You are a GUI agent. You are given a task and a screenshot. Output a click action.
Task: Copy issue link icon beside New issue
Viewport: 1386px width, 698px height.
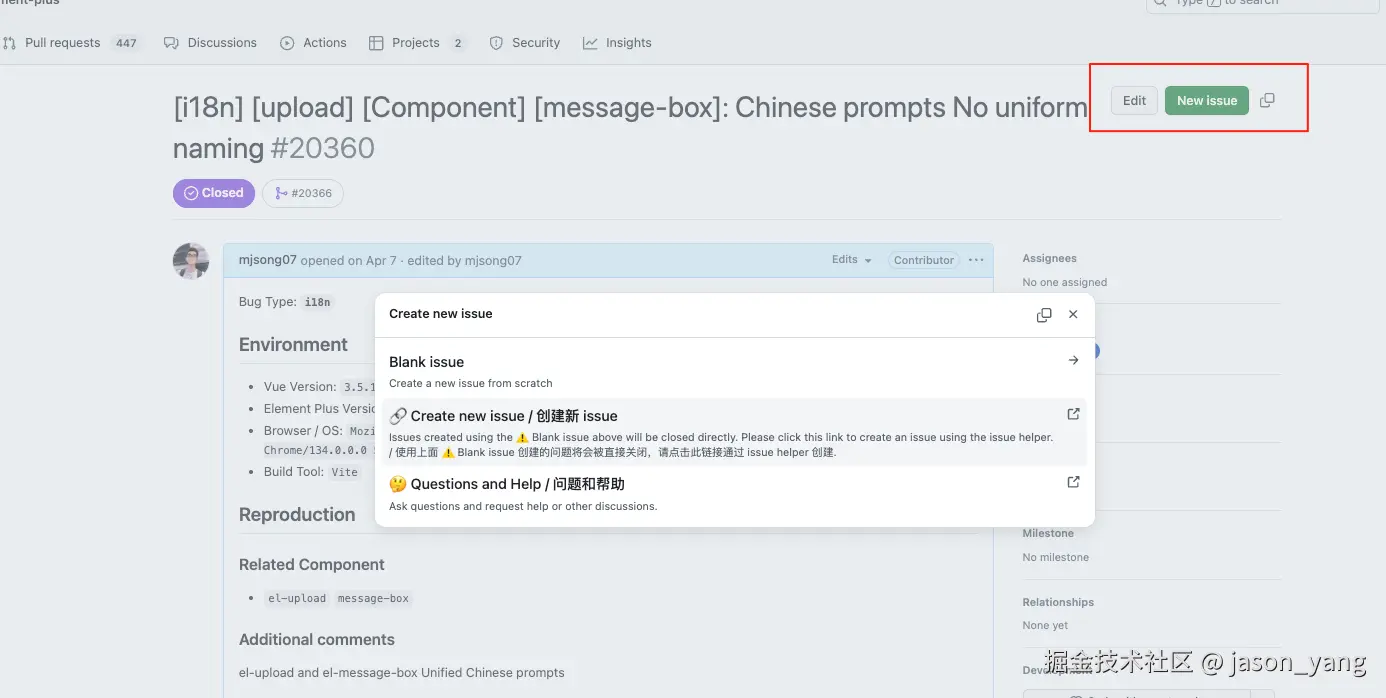tap(1267, 100)
